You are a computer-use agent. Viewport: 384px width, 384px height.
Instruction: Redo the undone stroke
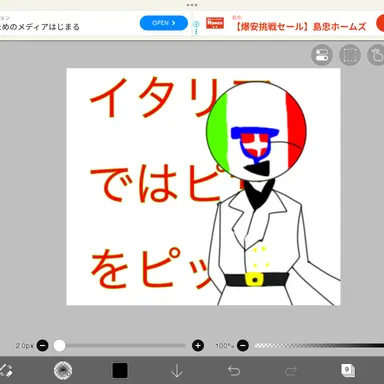click(291, 370)
